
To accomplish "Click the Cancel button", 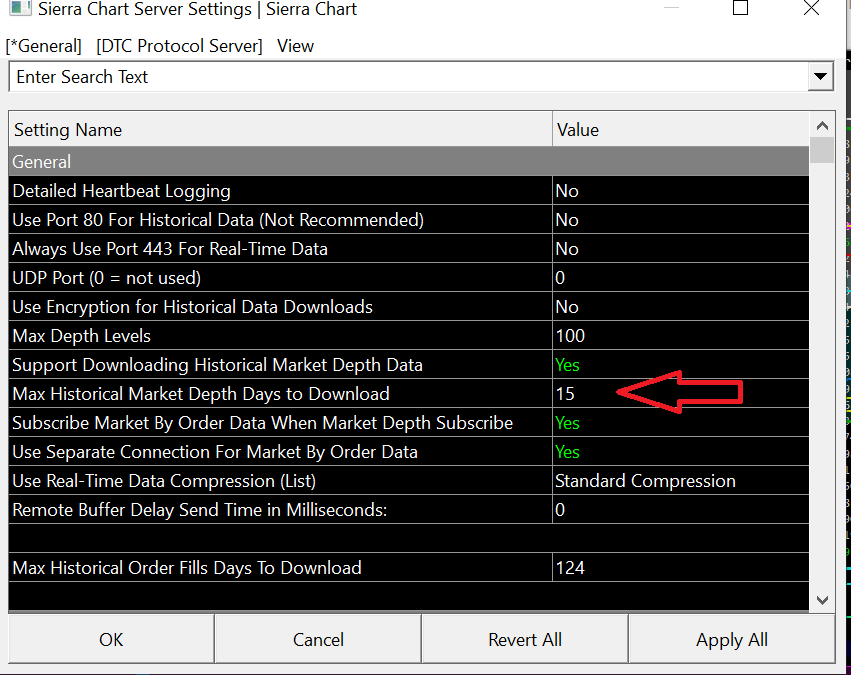I will coord(318,639).
